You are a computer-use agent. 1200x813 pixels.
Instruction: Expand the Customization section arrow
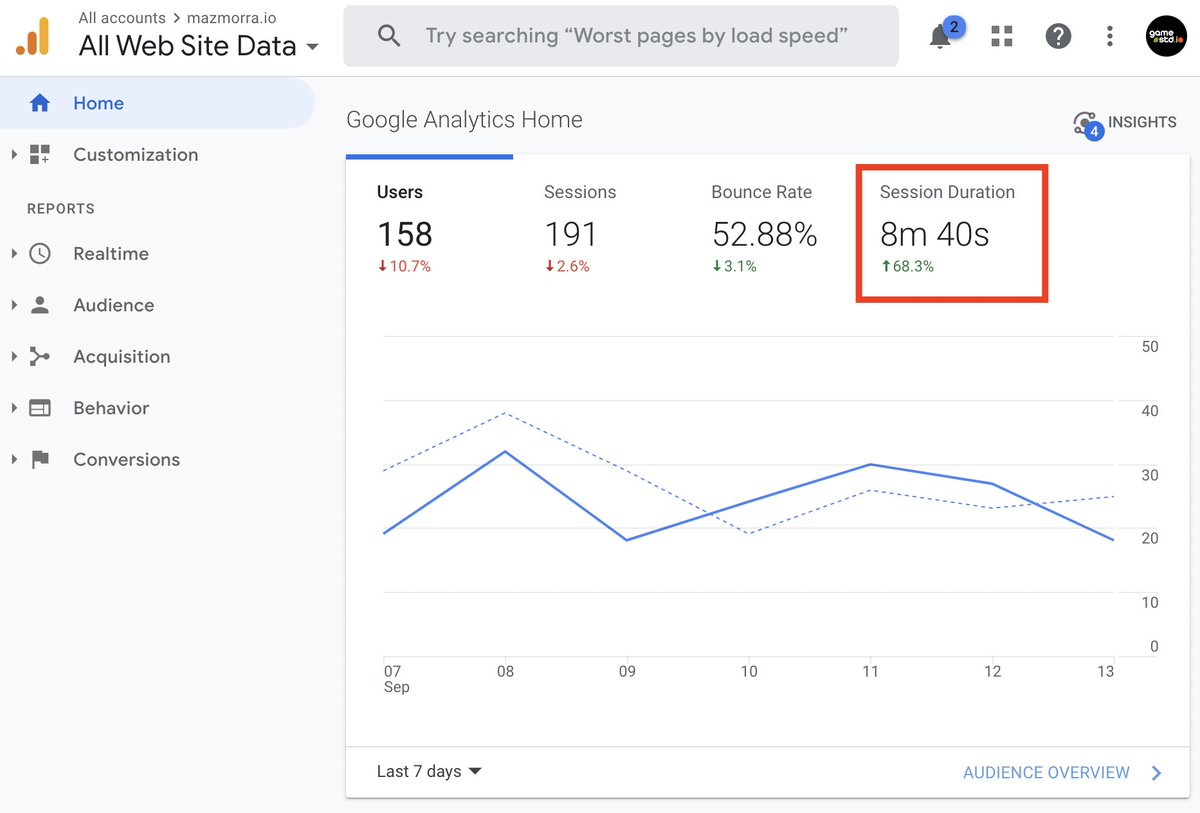14,155
